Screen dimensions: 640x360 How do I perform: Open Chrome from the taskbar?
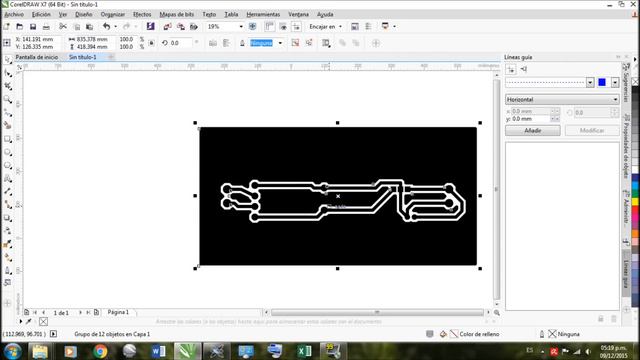pos(100,351)
